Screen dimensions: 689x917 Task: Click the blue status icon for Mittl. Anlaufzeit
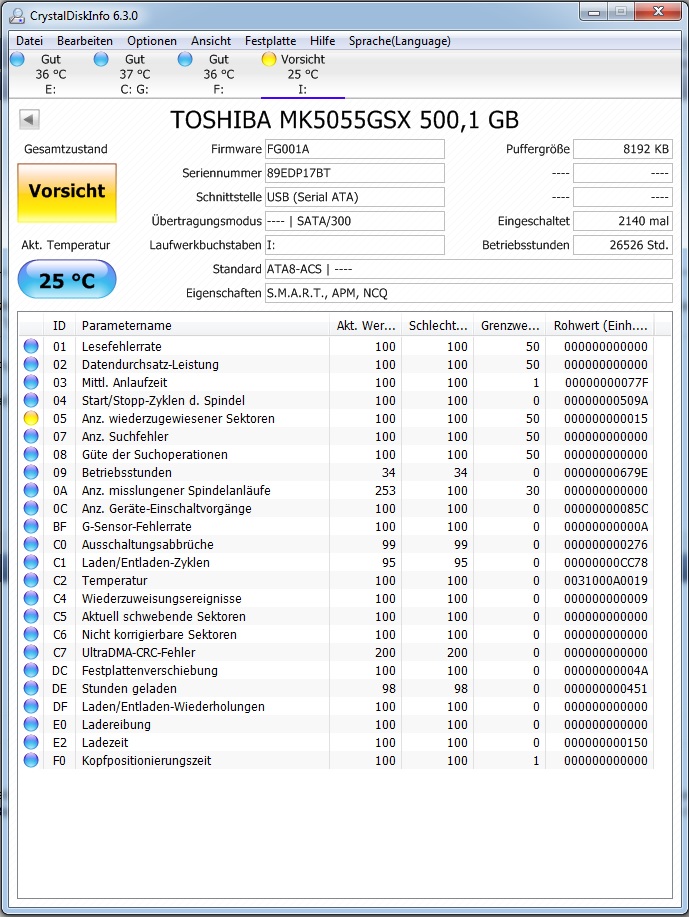click(31, 382)
